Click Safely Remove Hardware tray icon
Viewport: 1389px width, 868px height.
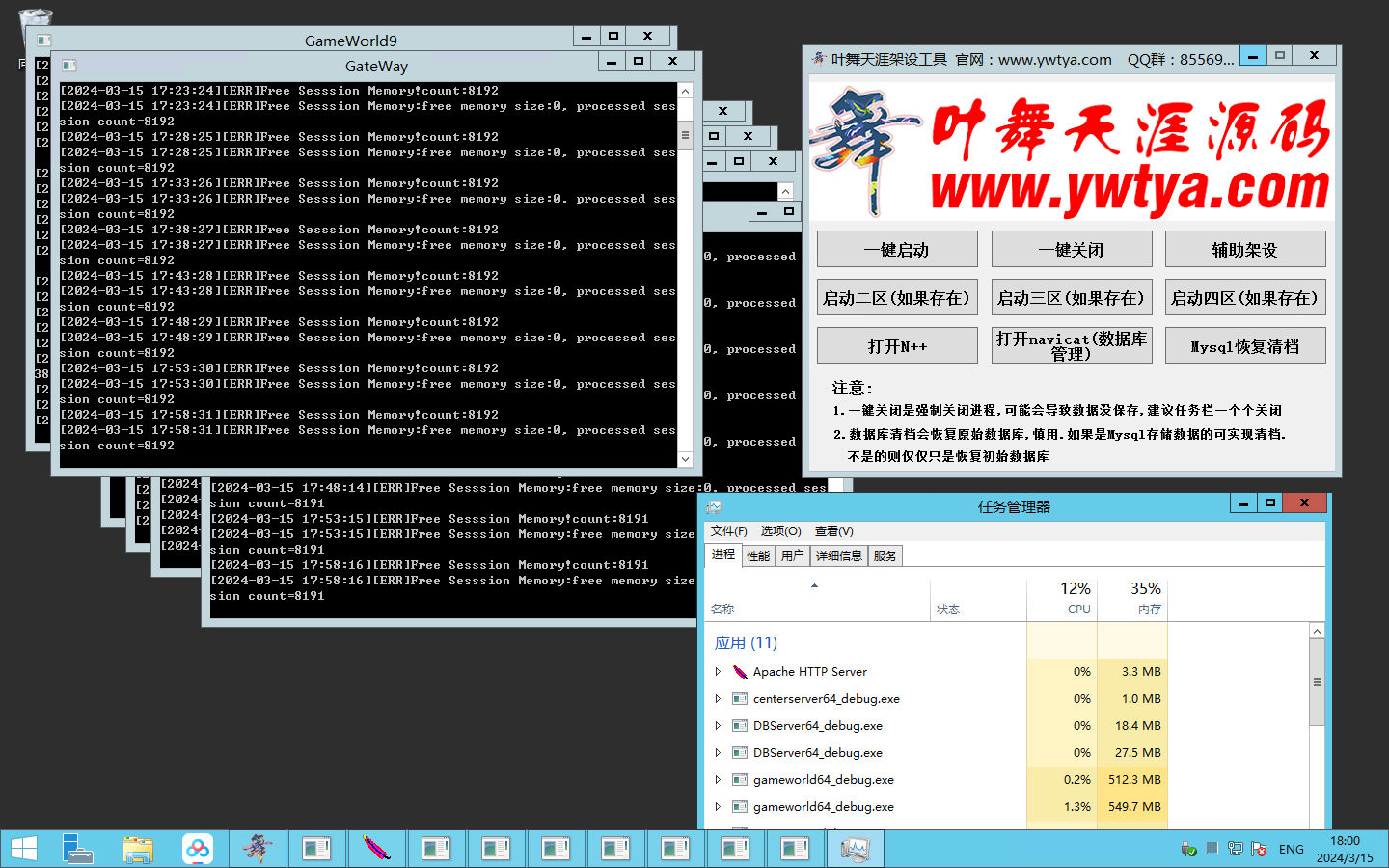pos(1189,850)
